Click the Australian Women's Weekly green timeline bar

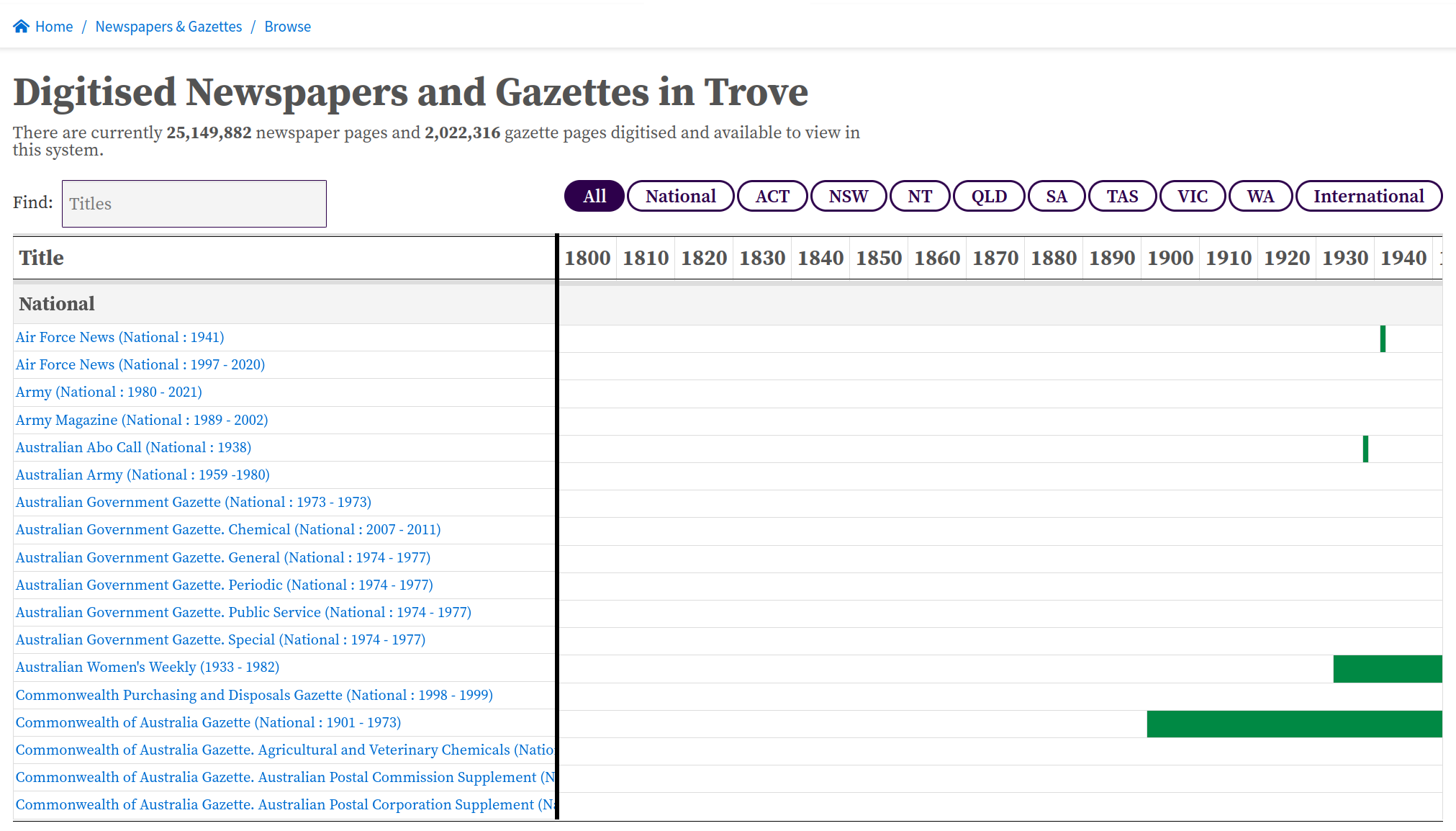[1388, 669]
